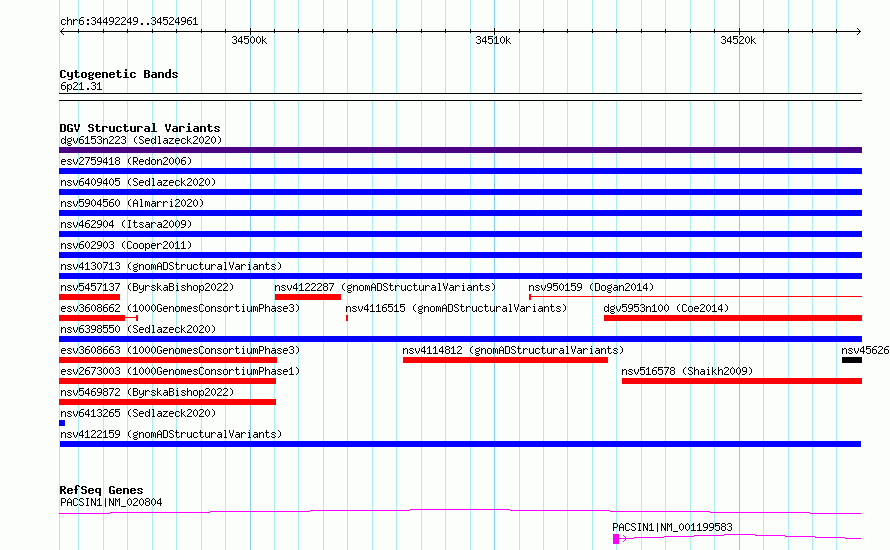Select the red esv3608663 variant bar
This screenshot has width=890, height=550.
(x=168, y=360)
